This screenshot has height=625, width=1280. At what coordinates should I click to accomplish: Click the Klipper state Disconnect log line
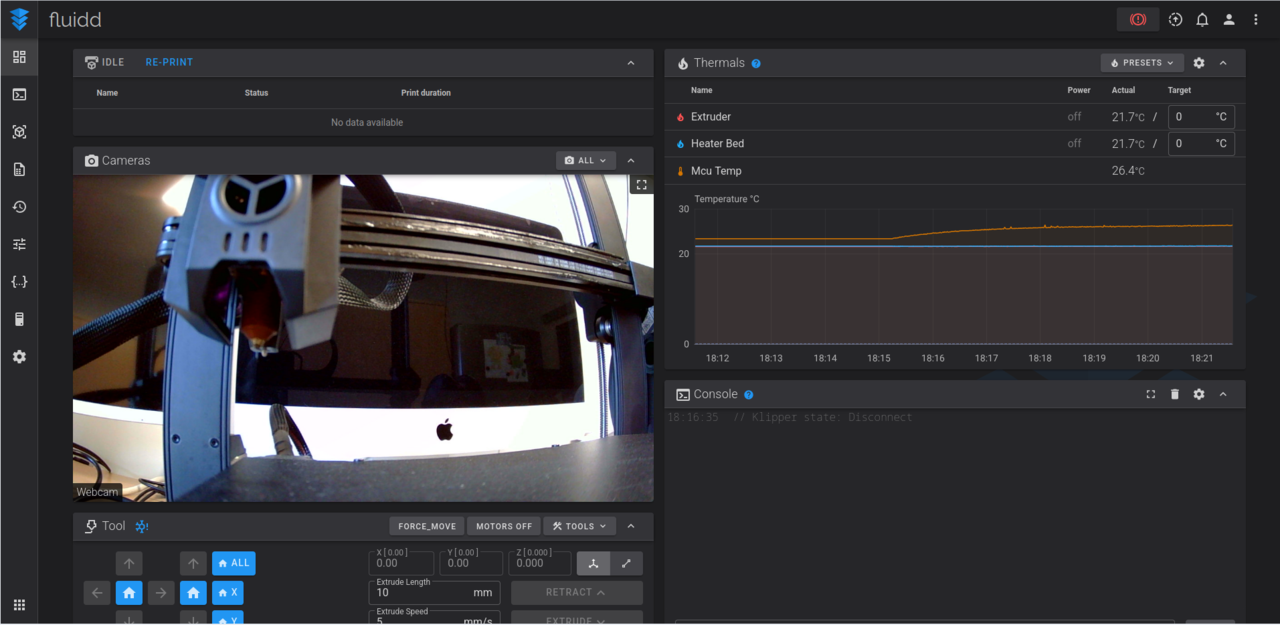790,418
